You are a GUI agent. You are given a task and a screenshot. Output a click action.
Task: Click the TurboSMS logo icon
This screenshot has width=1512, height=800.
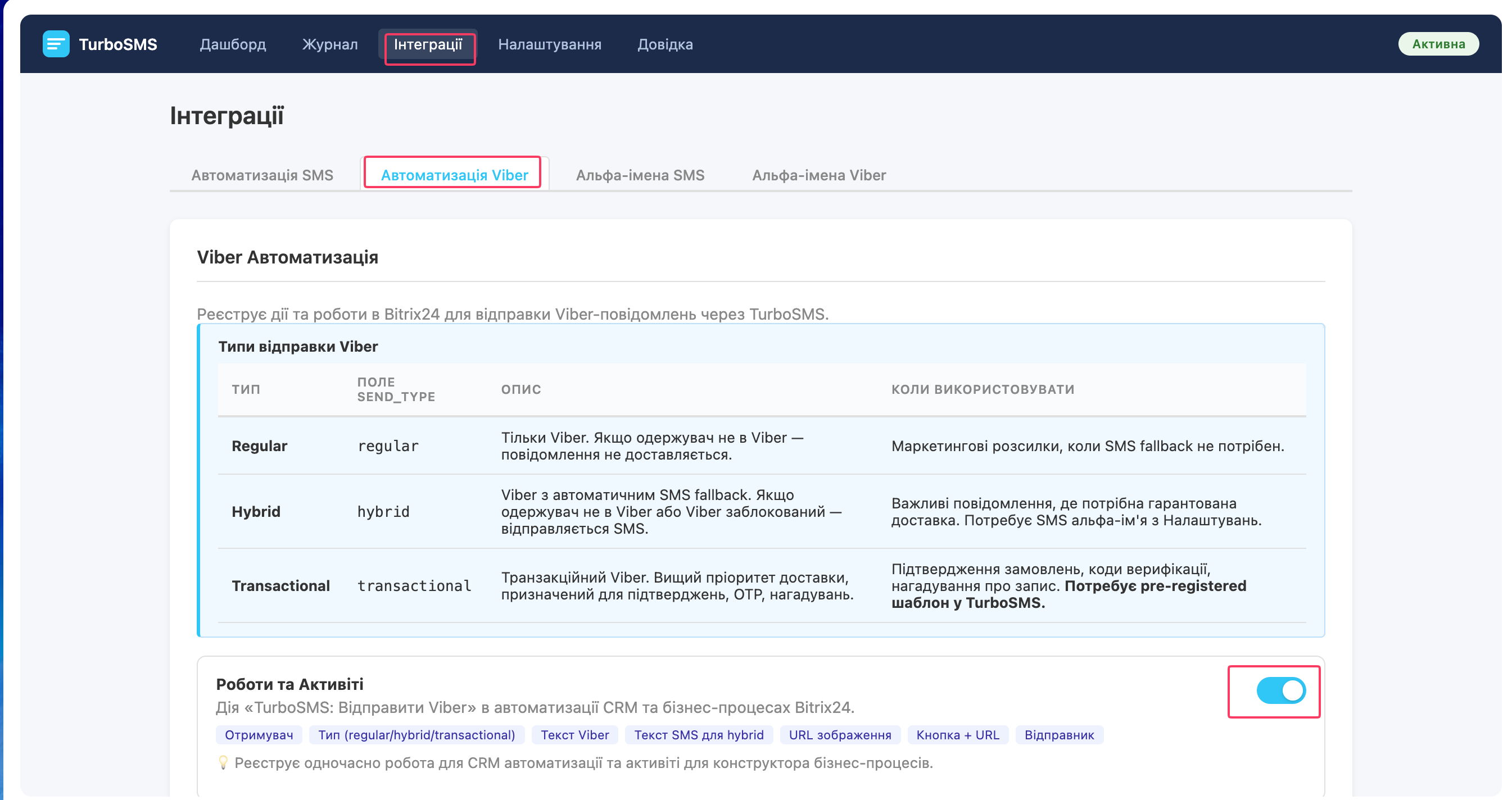point(56,44)
